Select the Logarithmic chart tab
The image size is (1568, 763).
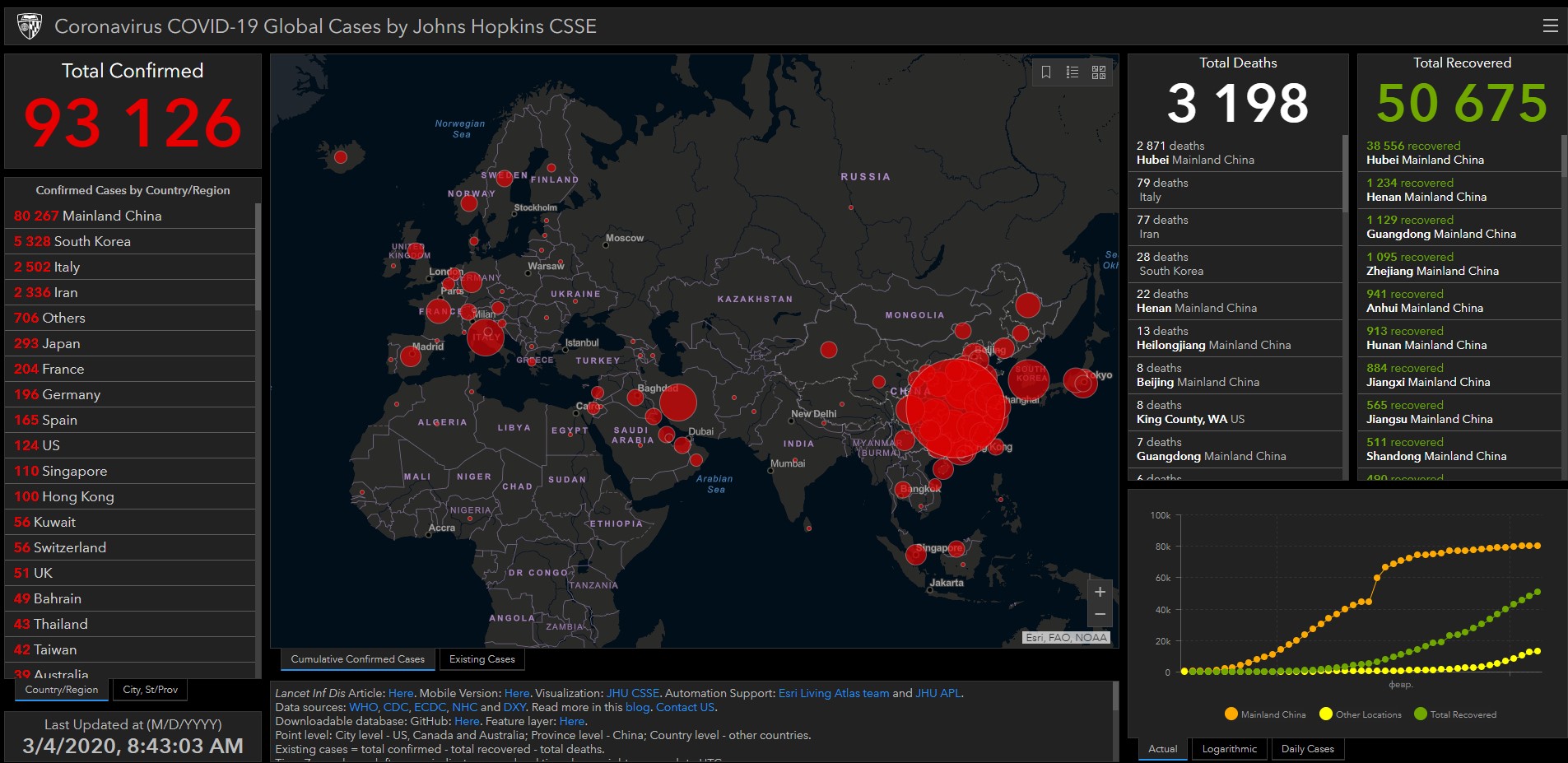pyautogui.click(x=1229, y=749)
